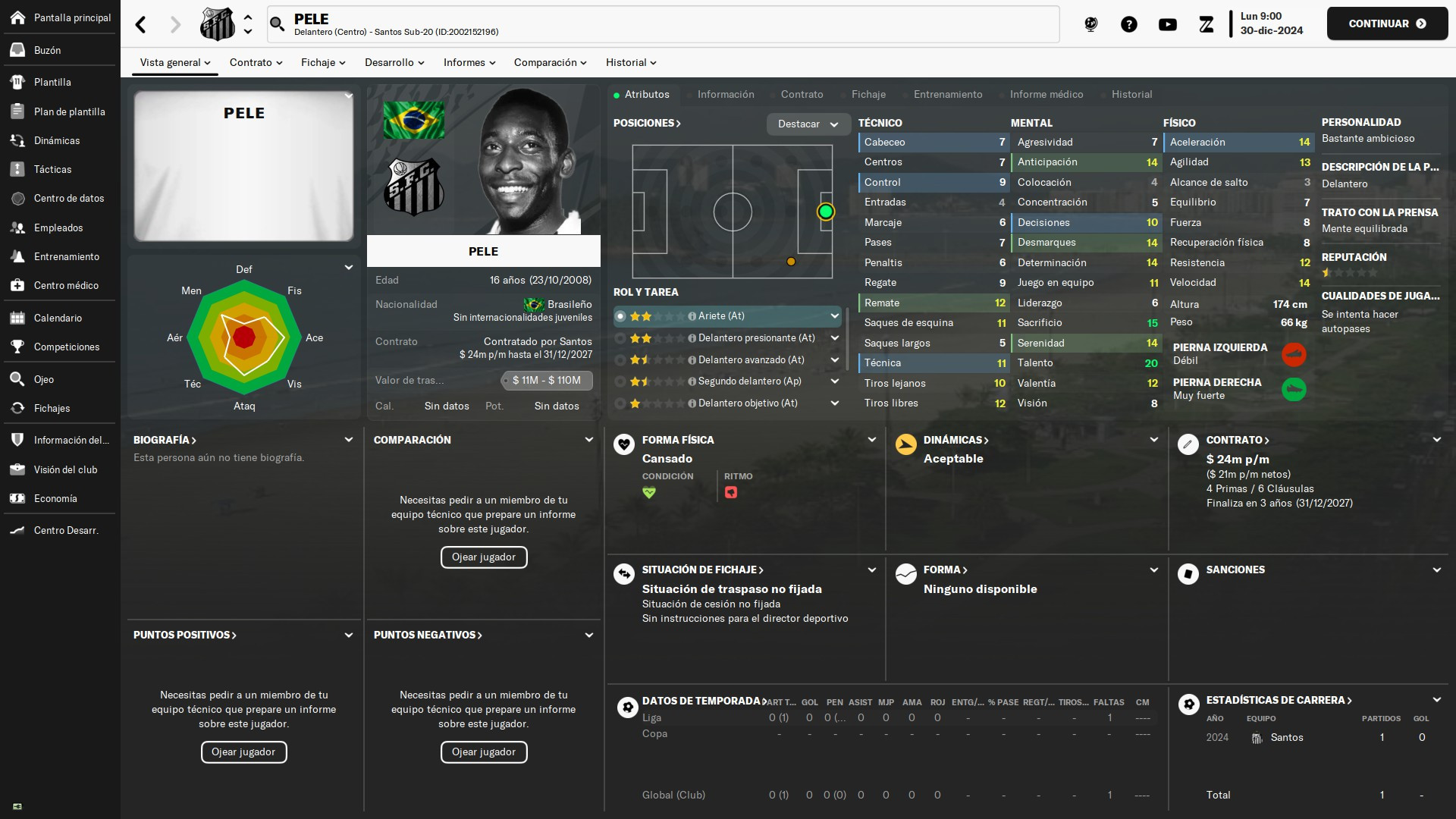Switch to the Entrenamiento tab
This screenshot has width=1456, height=819.
tap(948, 94)
